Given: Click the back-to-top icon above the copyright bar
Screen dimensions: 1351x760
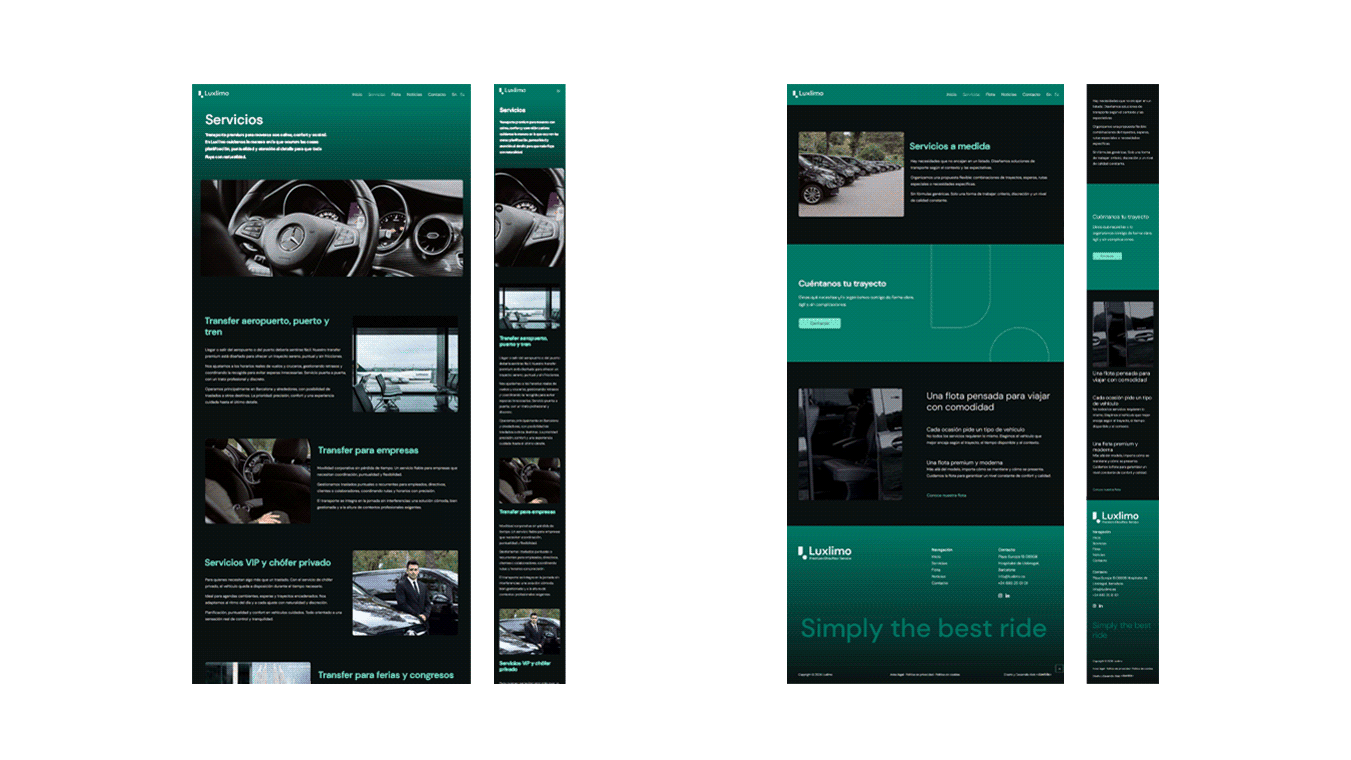Looking at the screenshot, I should click(1059, 667).
